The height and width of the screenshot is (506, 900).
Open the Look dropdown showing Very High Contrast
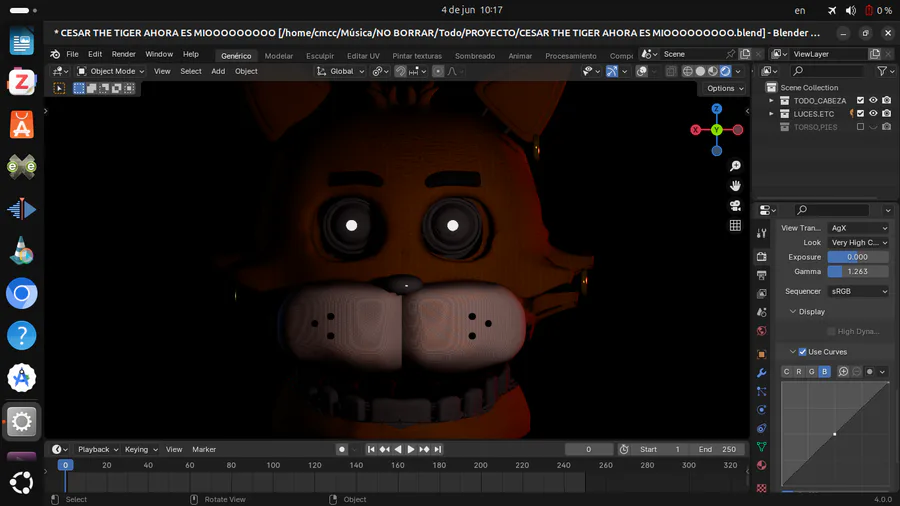pos(858,242)
